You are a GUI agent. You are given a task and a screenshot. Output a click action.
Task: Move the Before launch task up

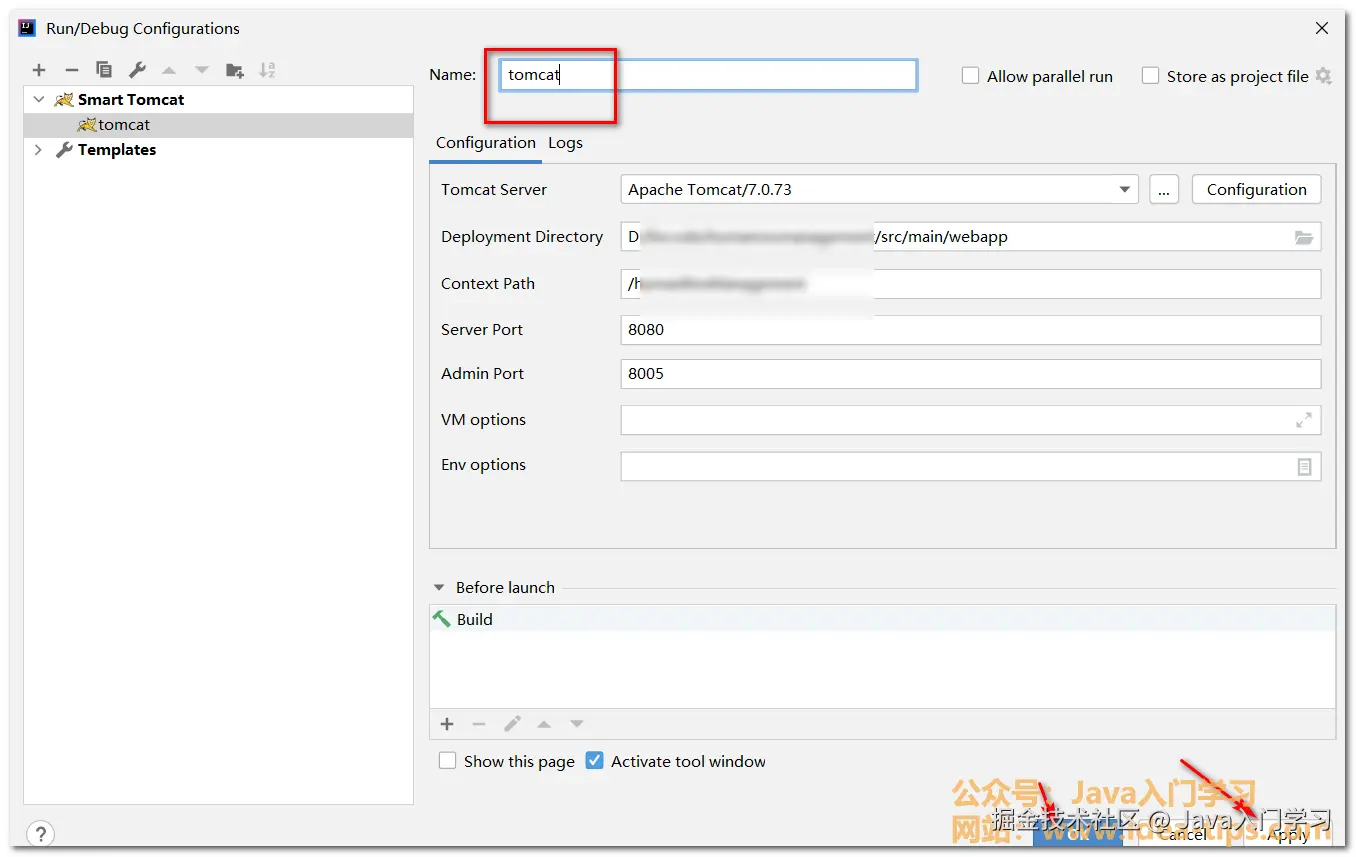[x=544, y=724]
